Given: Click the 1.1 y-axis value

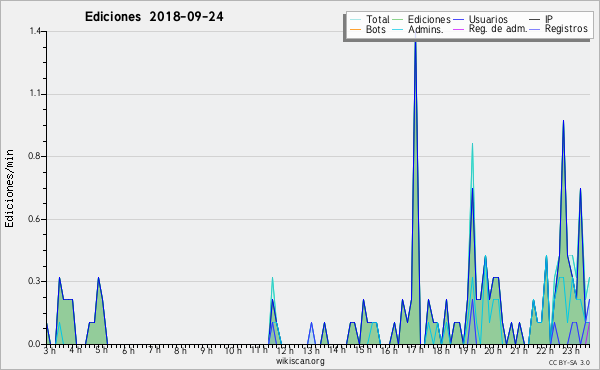Looking at the screenshot, I should [x=35, y=94].
